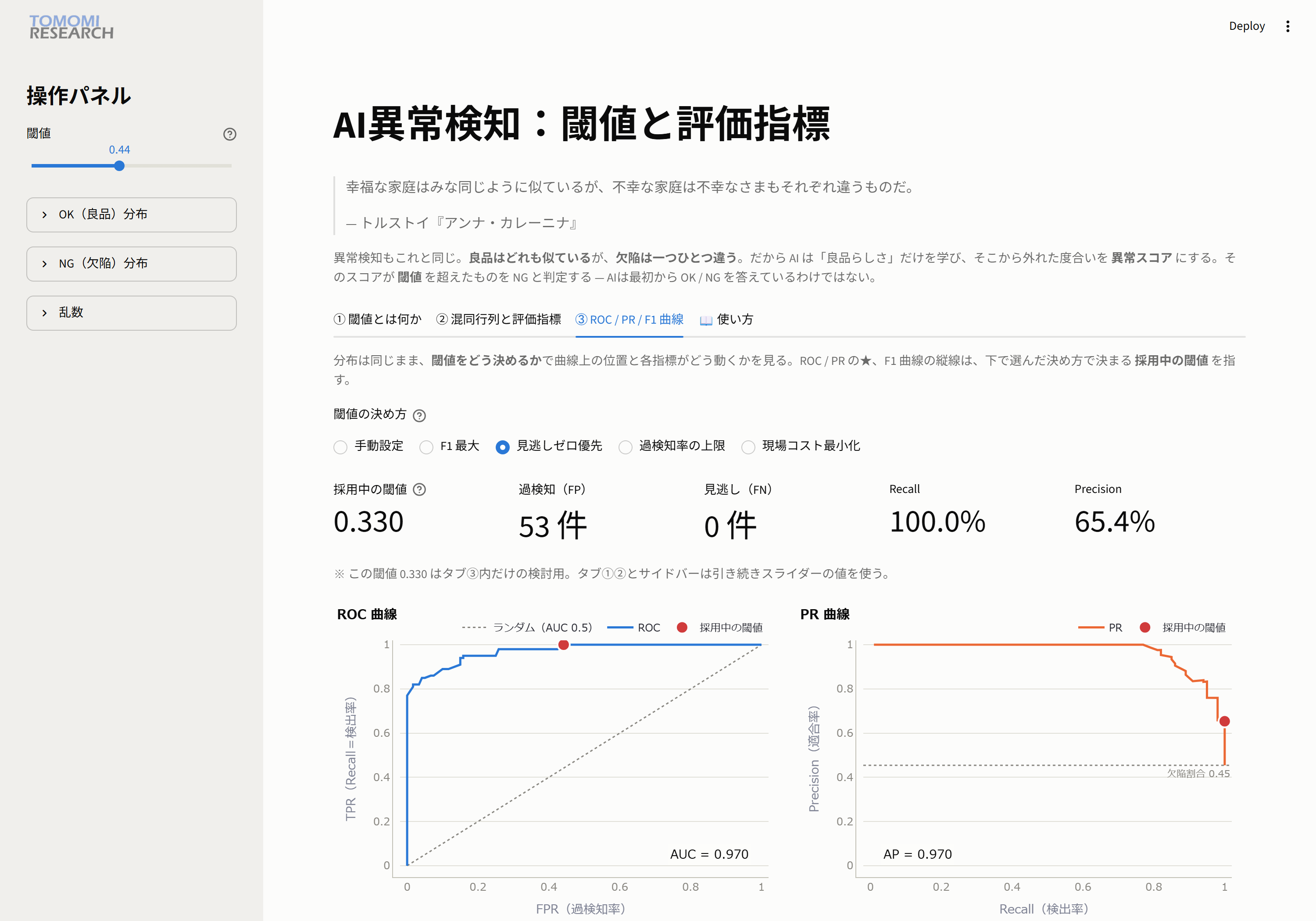Select the 手動設定 radio option
This screenshot has height=921, width=1316.
[368, 446]
